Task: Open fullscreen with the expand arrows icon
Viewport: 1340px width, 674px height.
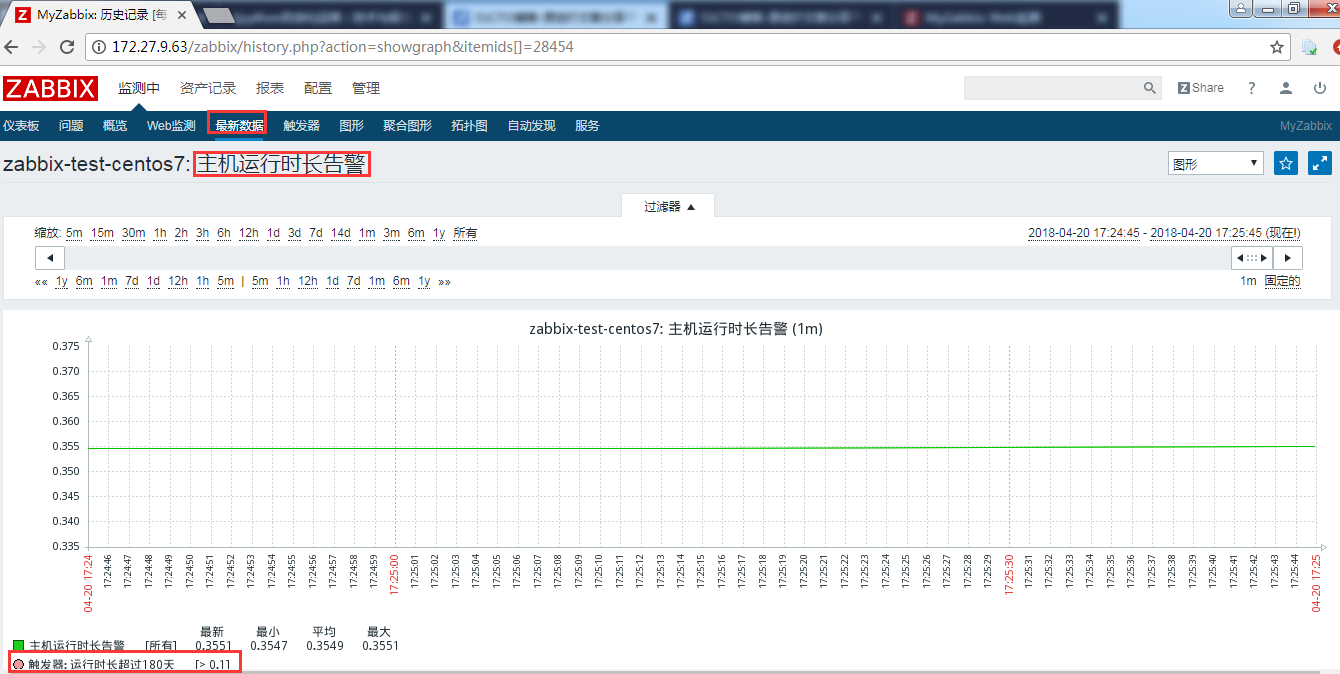Action: [x=1320, y=162]
